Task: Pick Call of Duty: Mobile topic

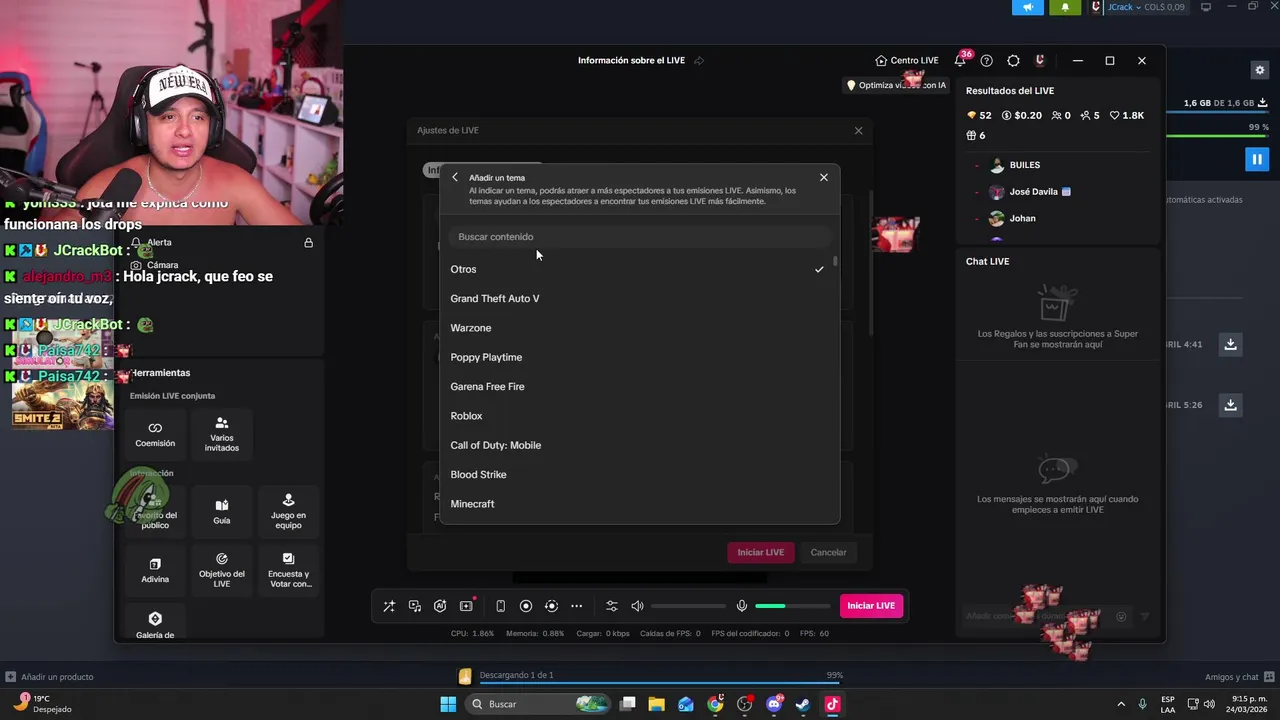Action: coord(638,445)
